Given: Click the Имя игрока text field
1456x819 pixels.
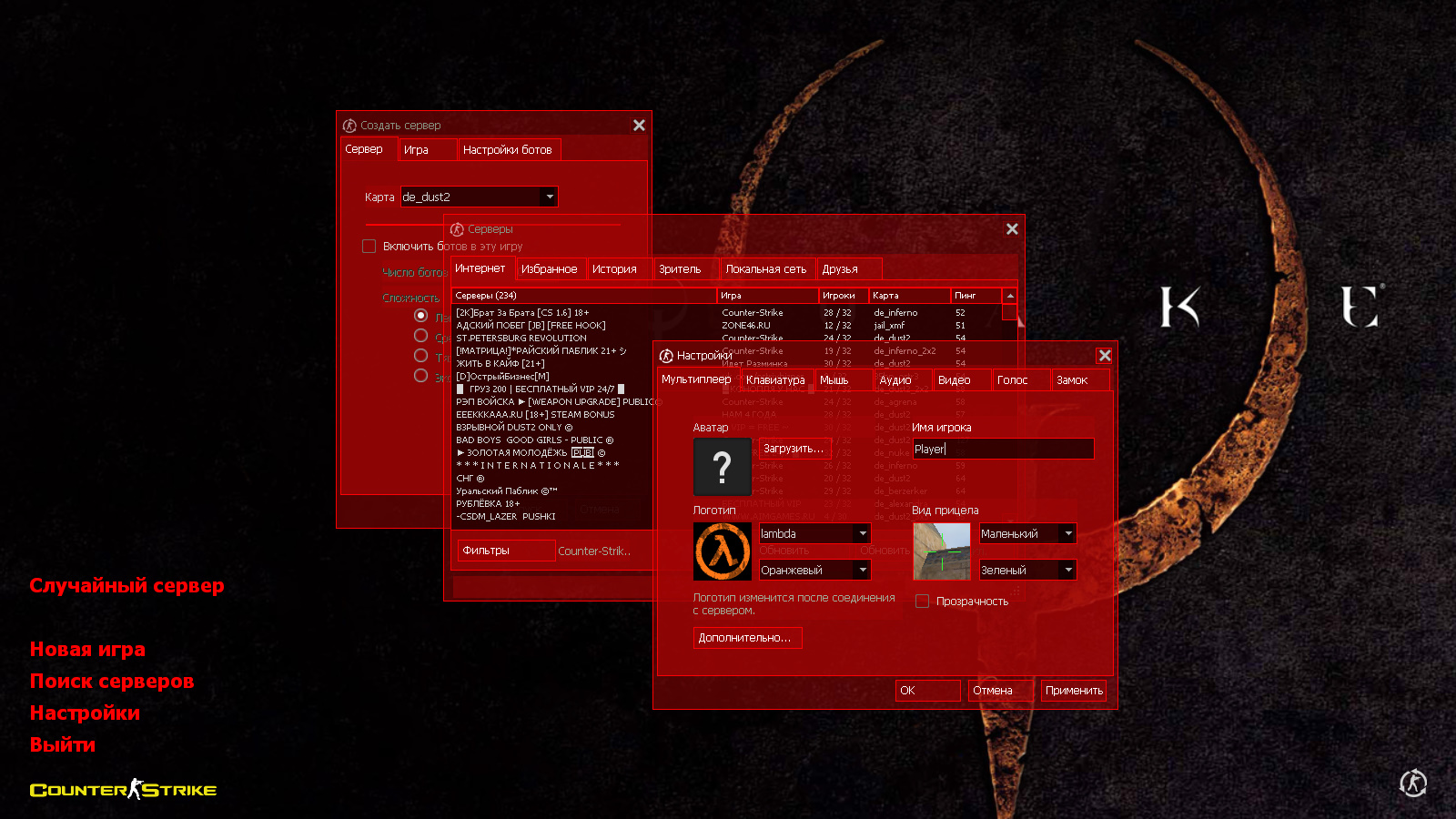Looking at the screenshot, I should pyautogui.click(x=1002, y=449).
